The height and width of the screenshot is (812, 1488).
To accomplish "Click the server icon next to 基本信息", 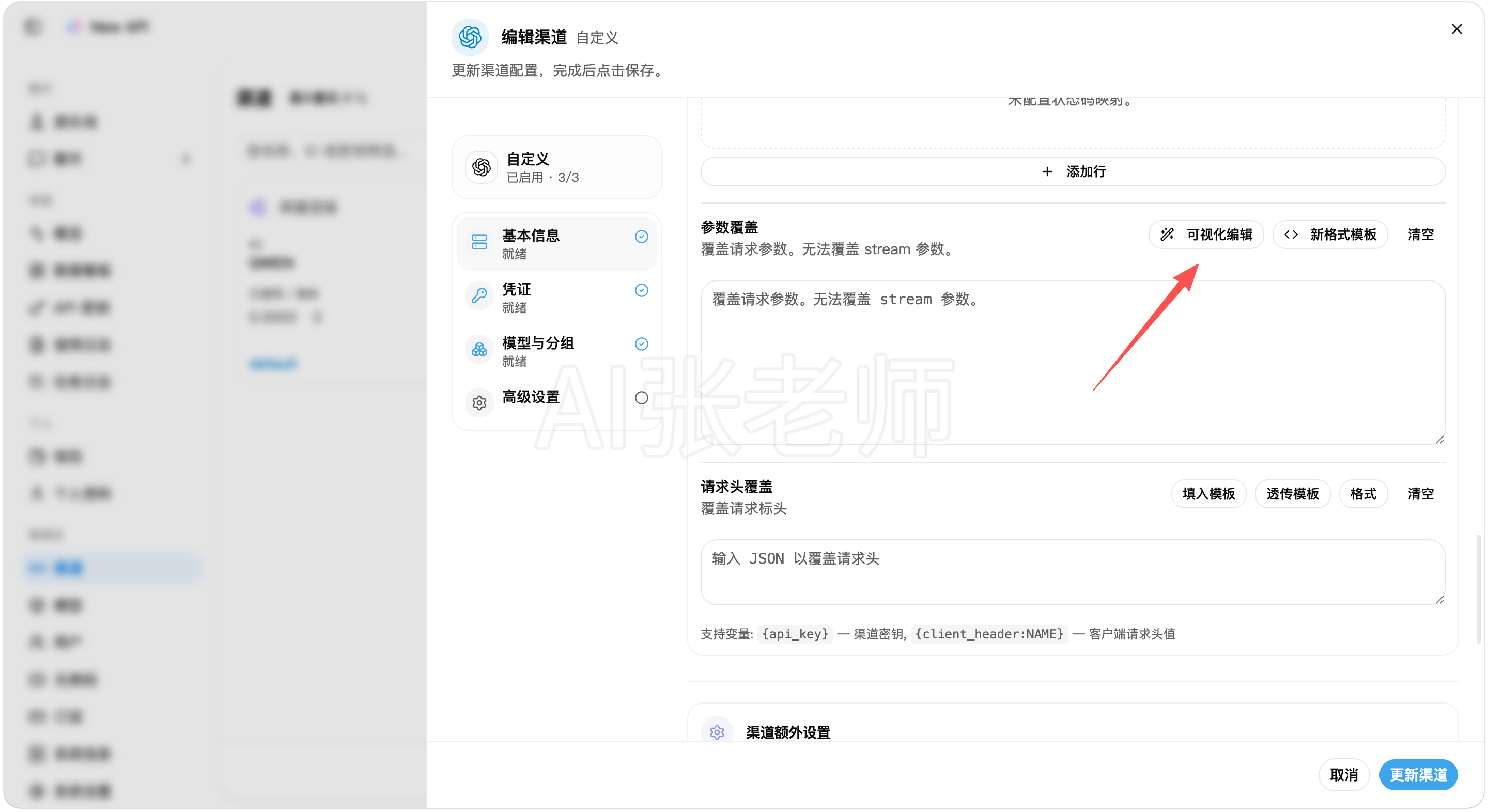I will pyautogui.click(x=479, y=242).
